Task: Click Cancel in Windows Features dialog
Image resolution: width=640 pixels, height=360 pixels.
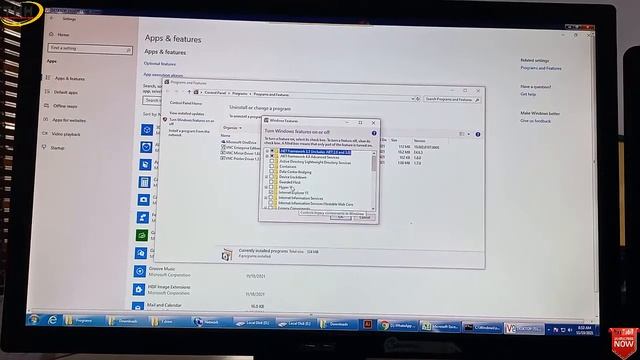Action: (364, 218)
